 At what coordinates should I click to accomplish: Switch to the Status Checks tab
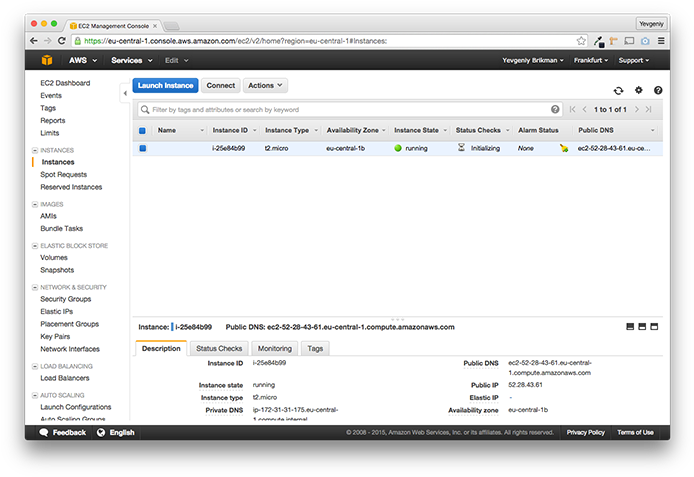click(218, 348)
